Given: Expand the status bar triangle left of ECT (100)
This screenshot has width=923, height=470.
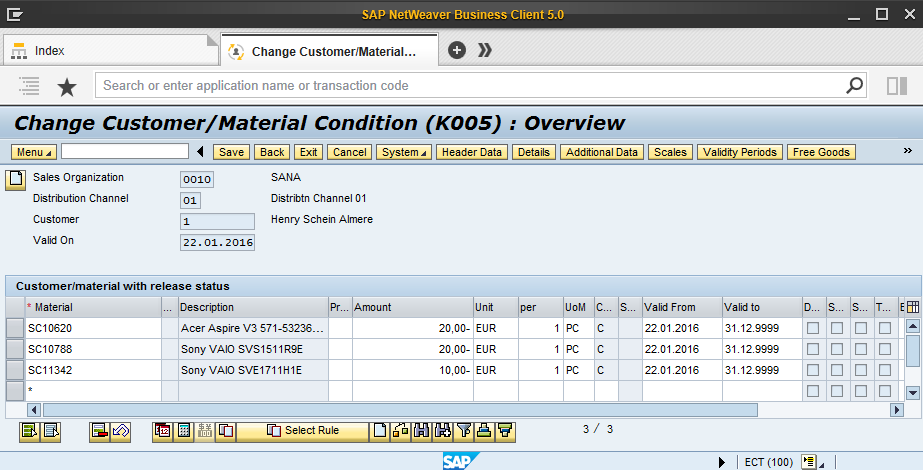Looking at the screenshot, I should pyautogui.click(x=722, y=462).
